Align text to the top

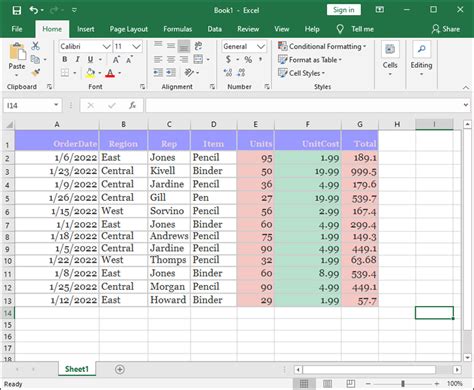pyautogui.click(x=158, y=46)
